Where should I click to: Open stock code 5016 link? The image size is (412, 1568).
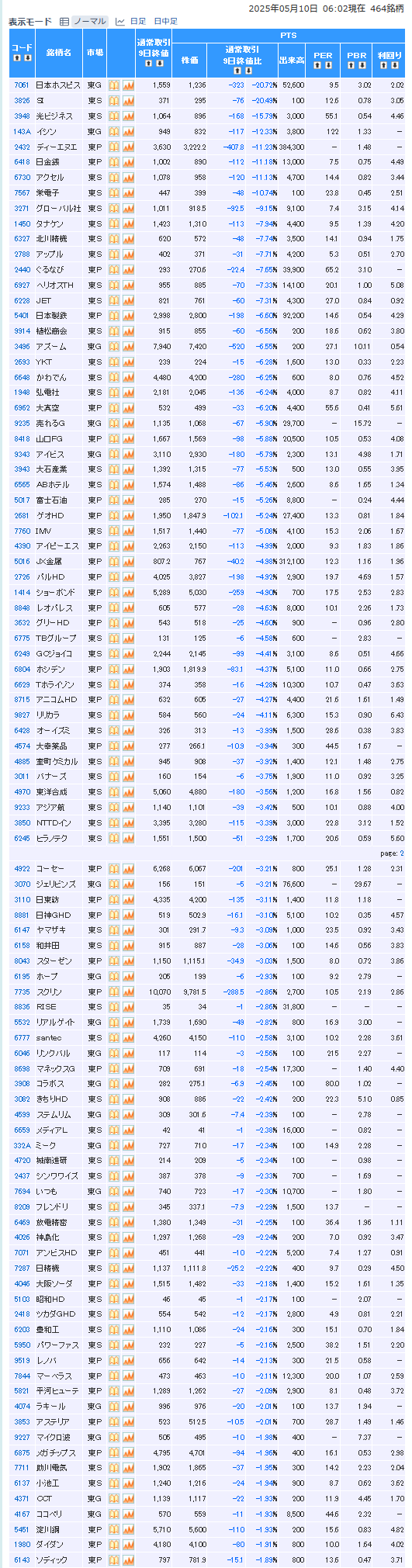point(22,561)
